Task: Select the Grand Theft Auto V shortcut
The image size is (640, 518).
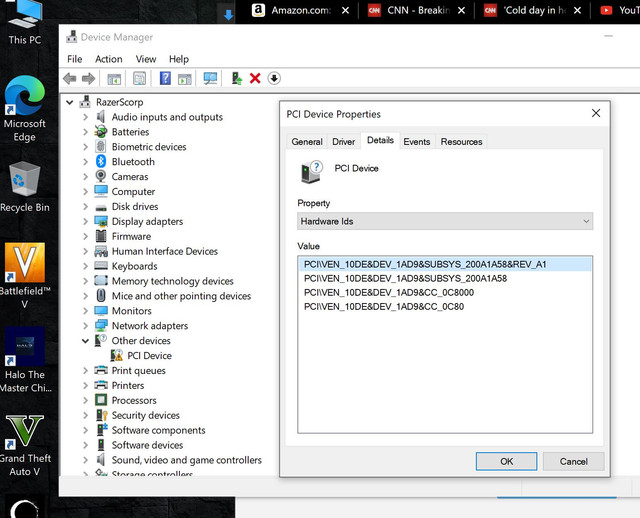Action: (24, 445)
